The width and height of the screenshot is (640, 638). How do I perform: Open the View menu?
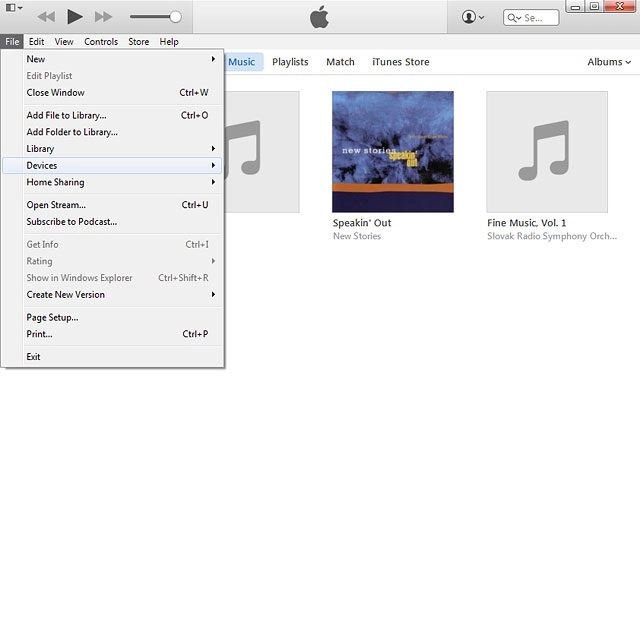[64, 42]
